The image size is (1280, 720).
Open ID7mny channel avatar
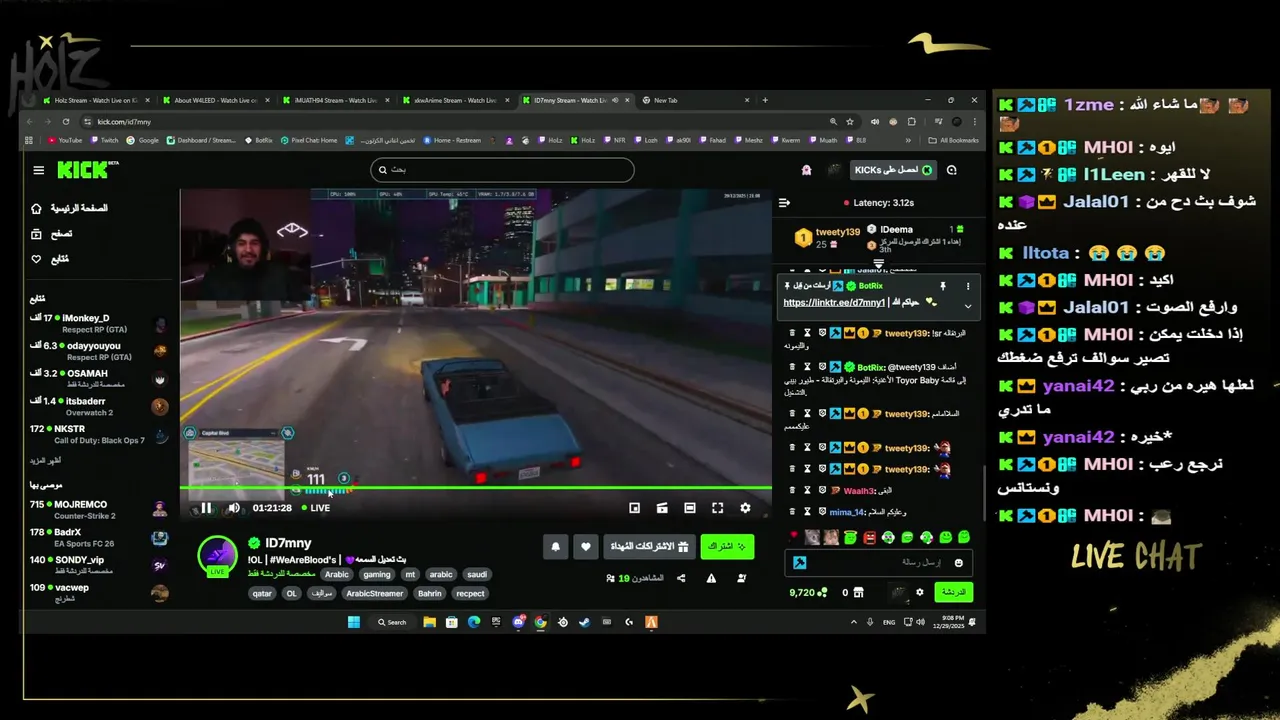pos(217,556)
